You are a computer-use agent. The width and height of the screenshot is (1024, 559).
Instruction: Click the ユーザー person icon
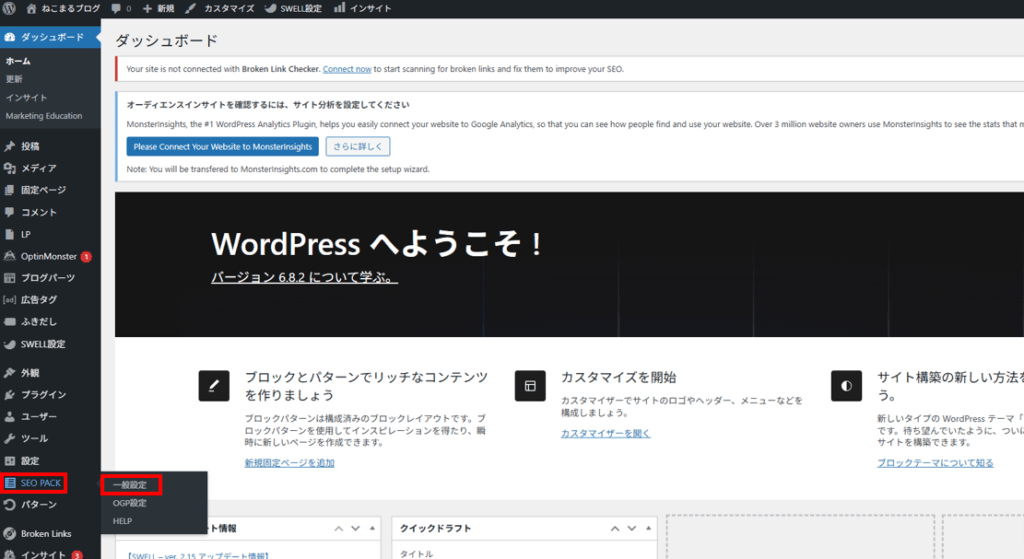[x=10, y=417]
